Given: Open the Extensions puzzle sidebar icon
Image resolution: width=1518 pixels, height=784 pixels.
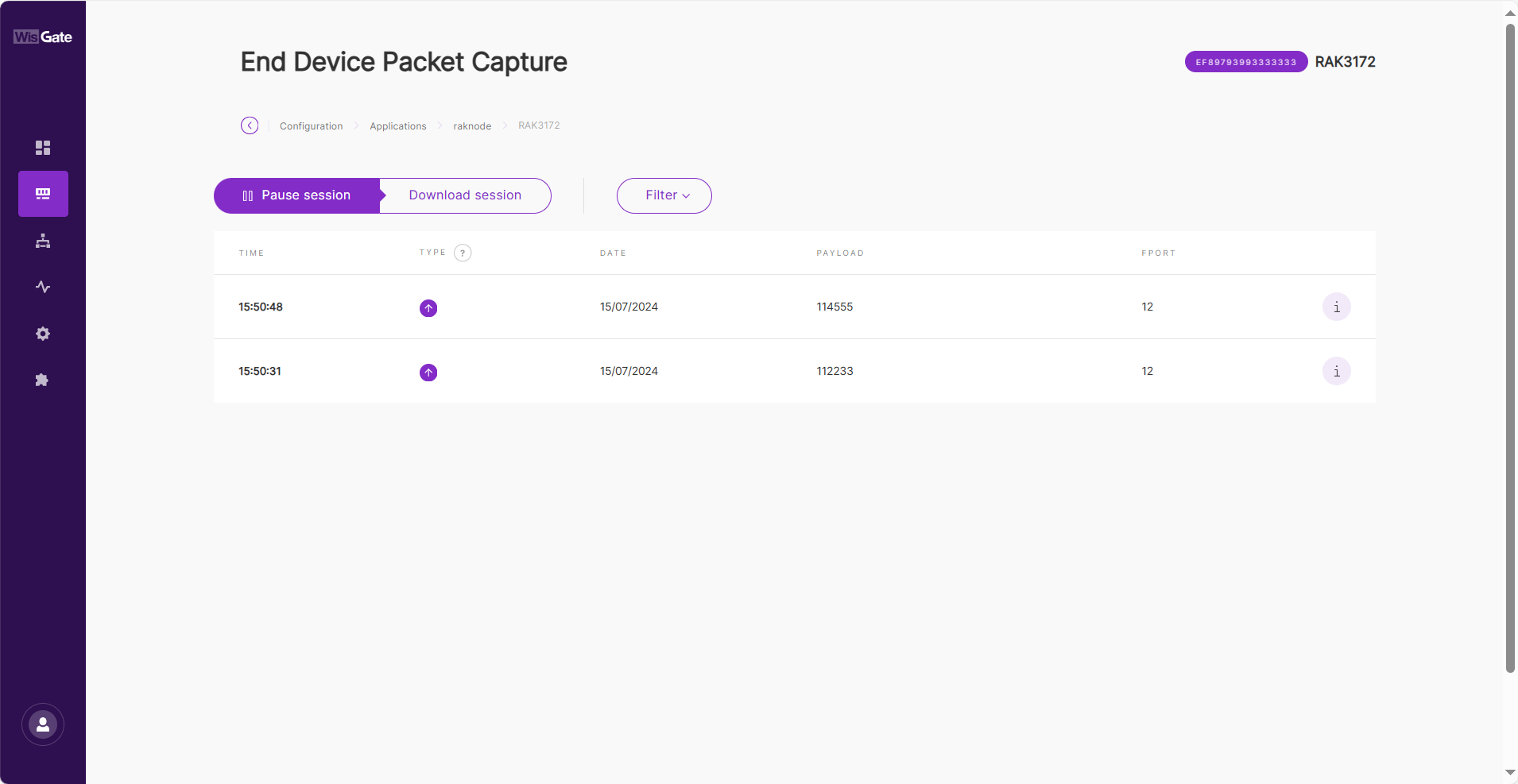Looking at the screenshot, I should pos(43,380).
